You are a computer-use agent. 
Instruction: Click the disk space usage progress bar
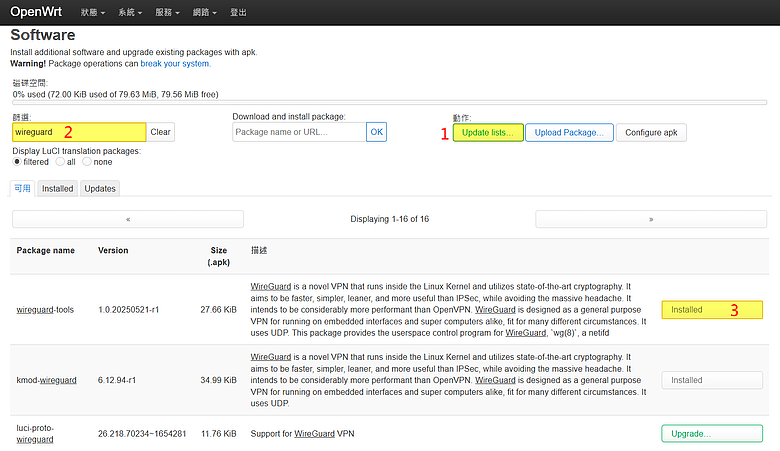point(390,102)
